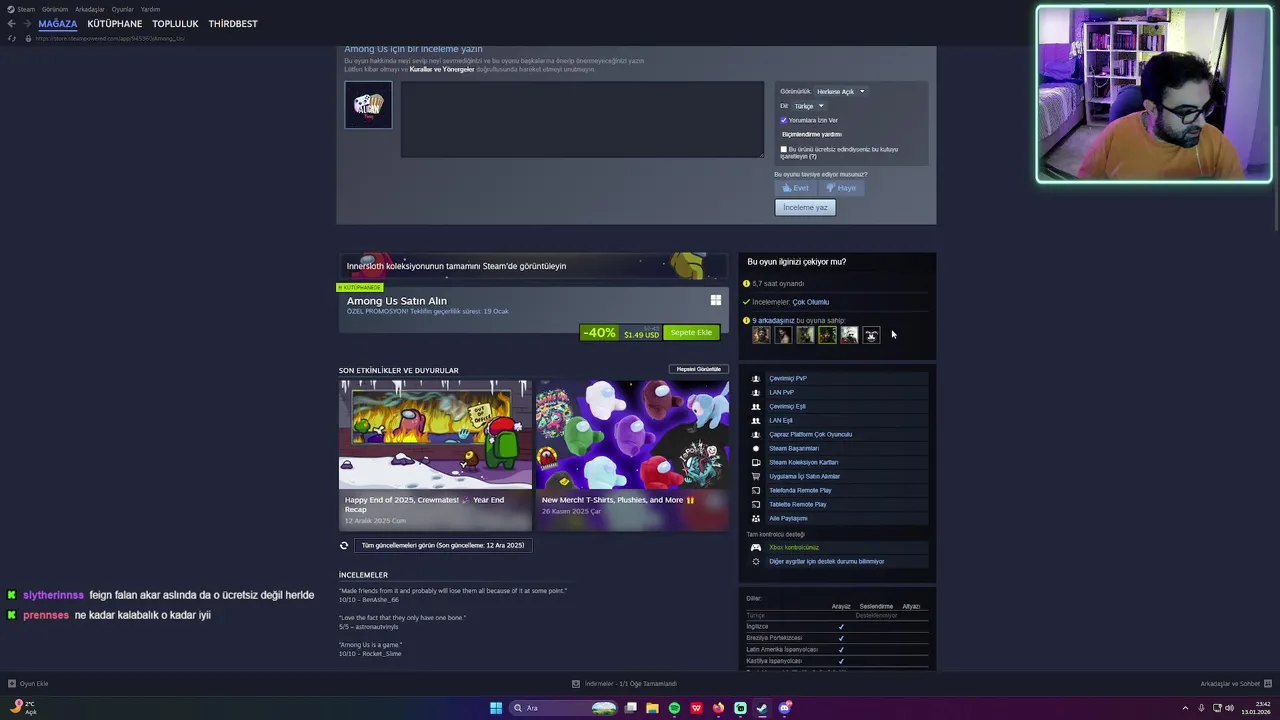
Task: Click the Steam Koleksiyon Kartları feature link
Action: pyautogui.click(x=804, y=463)
